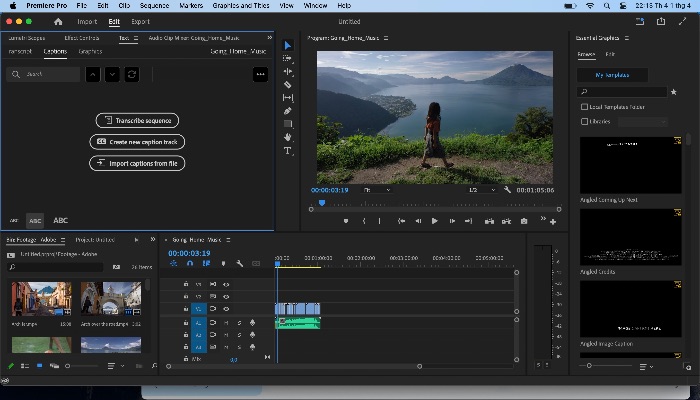700x400 pixels.
Task: Click the refresh icon in Captions panel
Action: tap(132, 74)
